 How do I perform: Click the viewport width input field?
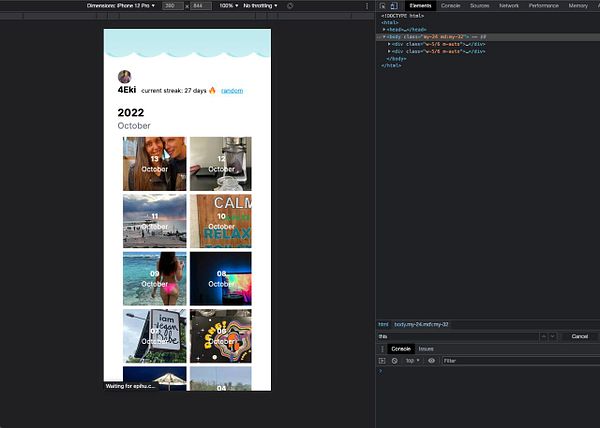[x=173, y=6]
